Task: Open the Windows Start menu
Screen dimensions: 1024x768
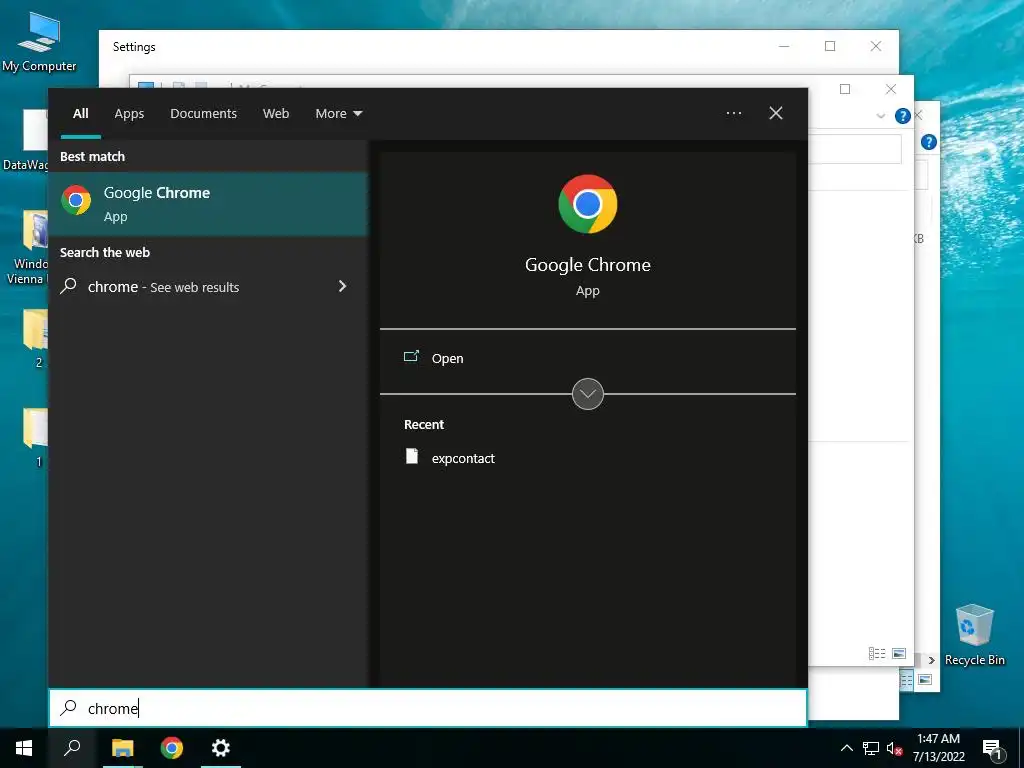Action: point(24,748)
